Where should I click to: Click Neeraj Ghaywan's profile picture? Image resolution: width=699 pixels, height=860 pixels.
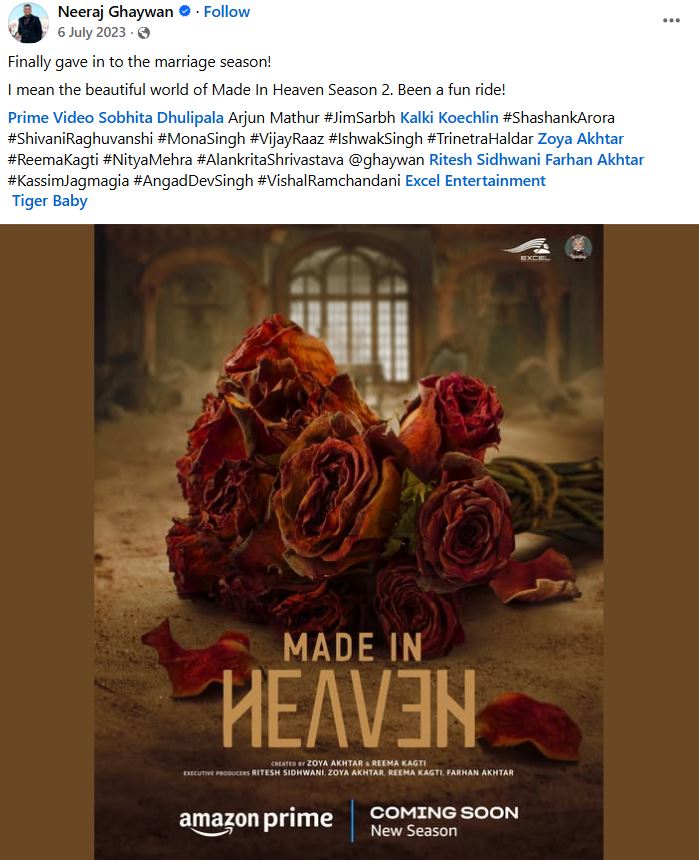28,22
